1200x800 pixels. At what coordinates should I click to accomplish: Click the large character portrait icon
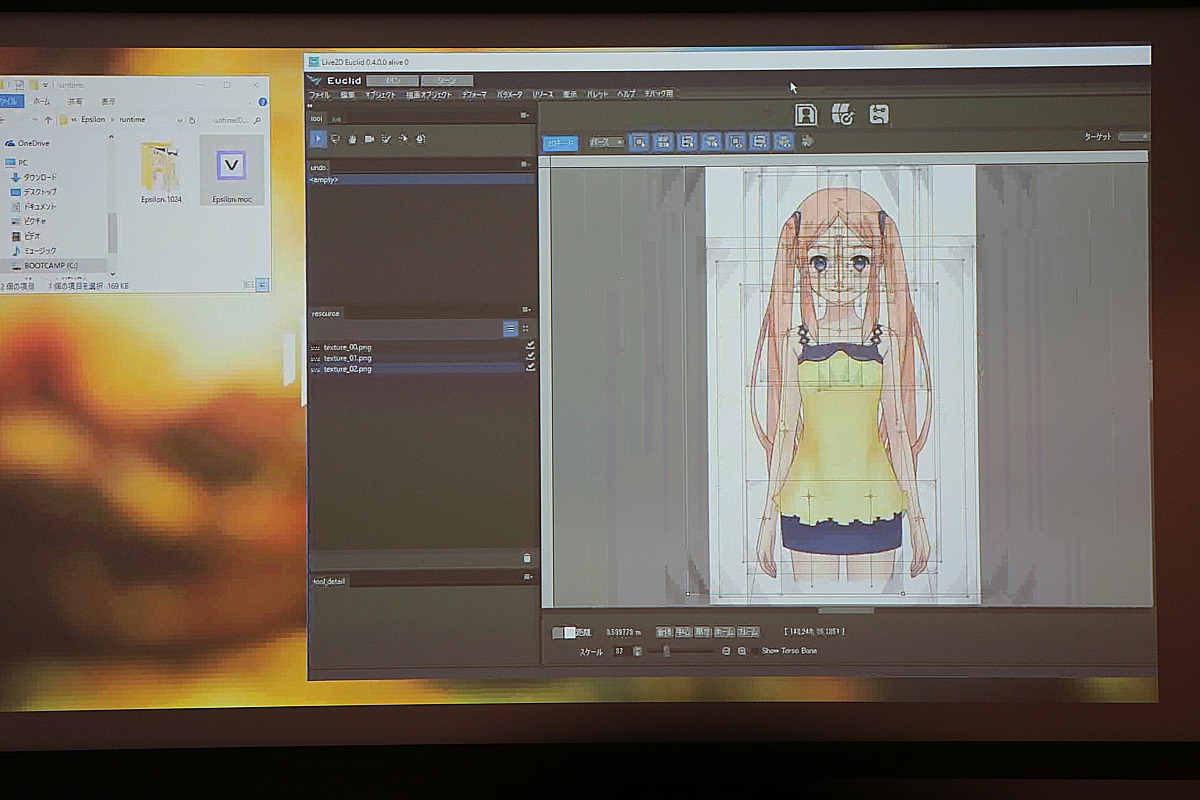806,115
